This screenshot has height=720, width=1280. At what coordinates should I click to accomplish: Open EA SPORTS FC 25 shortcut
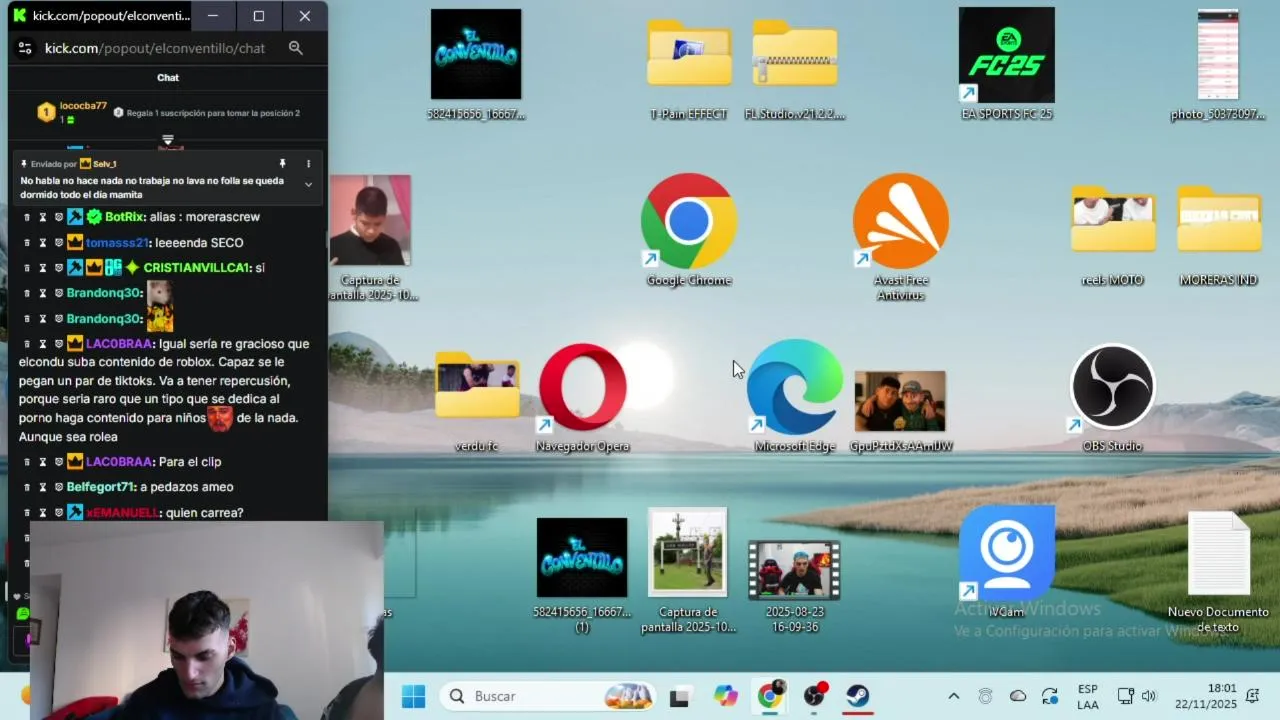1007,64
